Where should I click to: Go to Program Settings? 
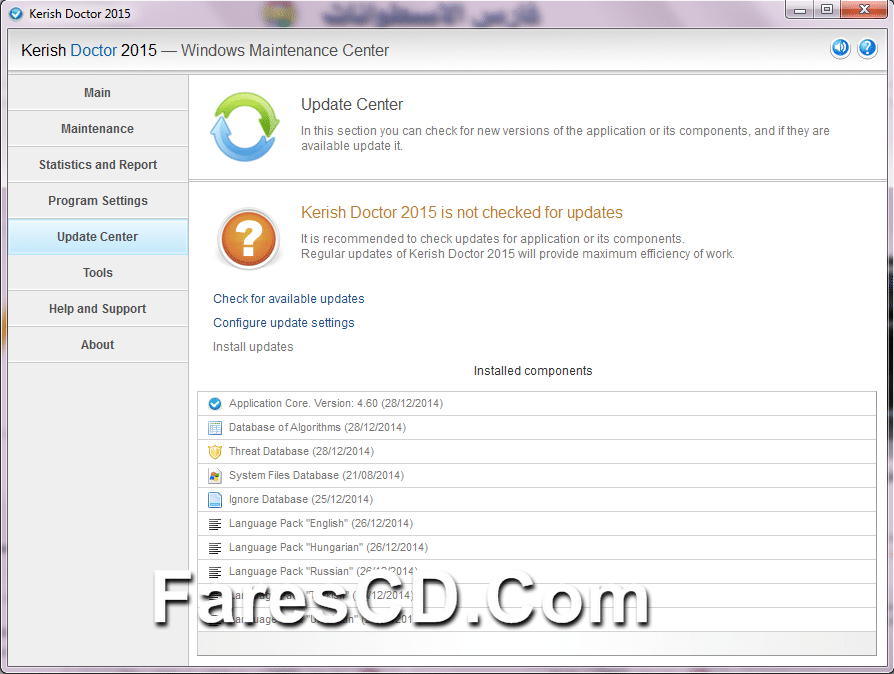[x=97, y=200]
